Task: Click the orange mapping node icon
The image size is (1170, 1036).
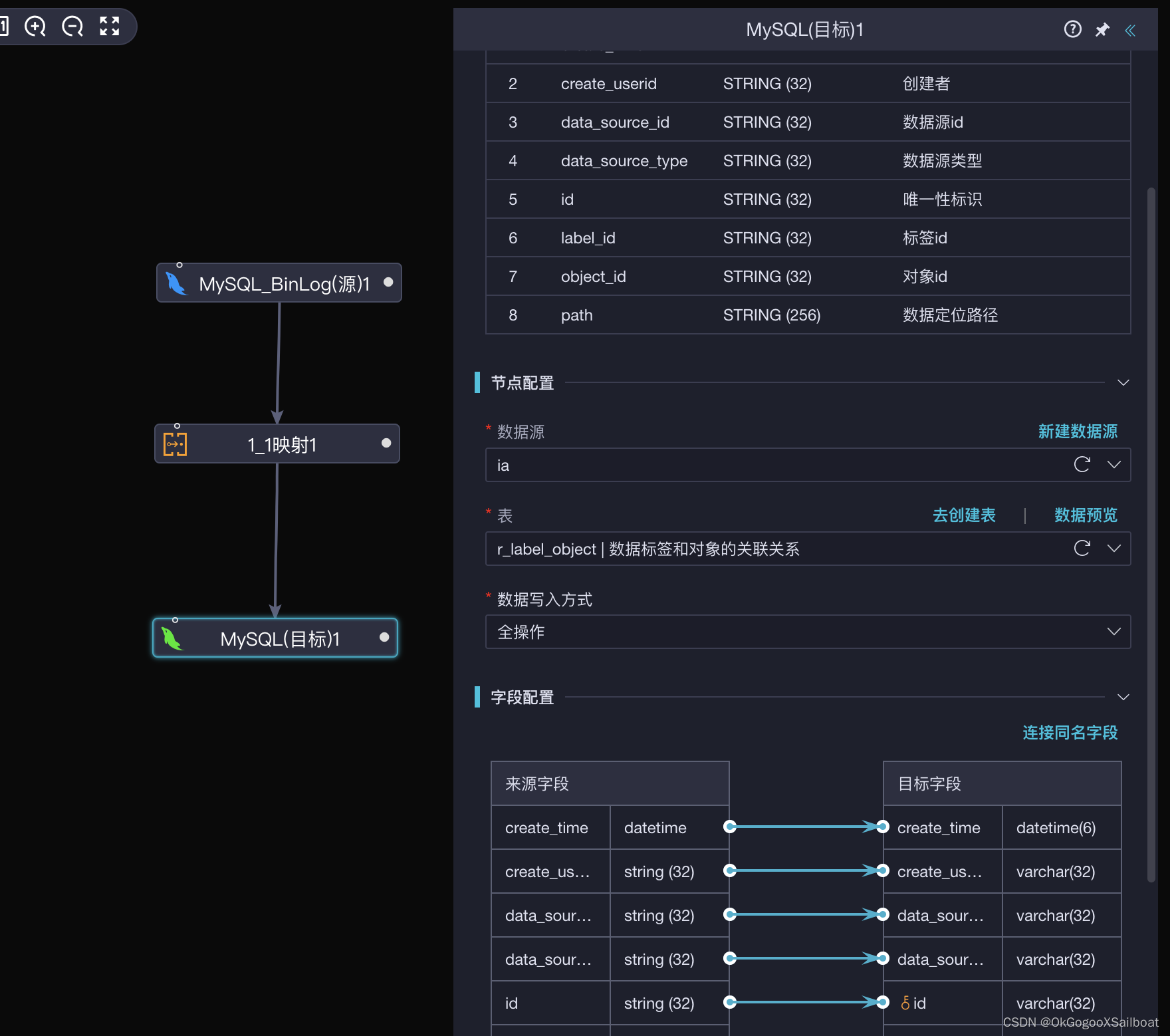Action: (x=175, y=444)
